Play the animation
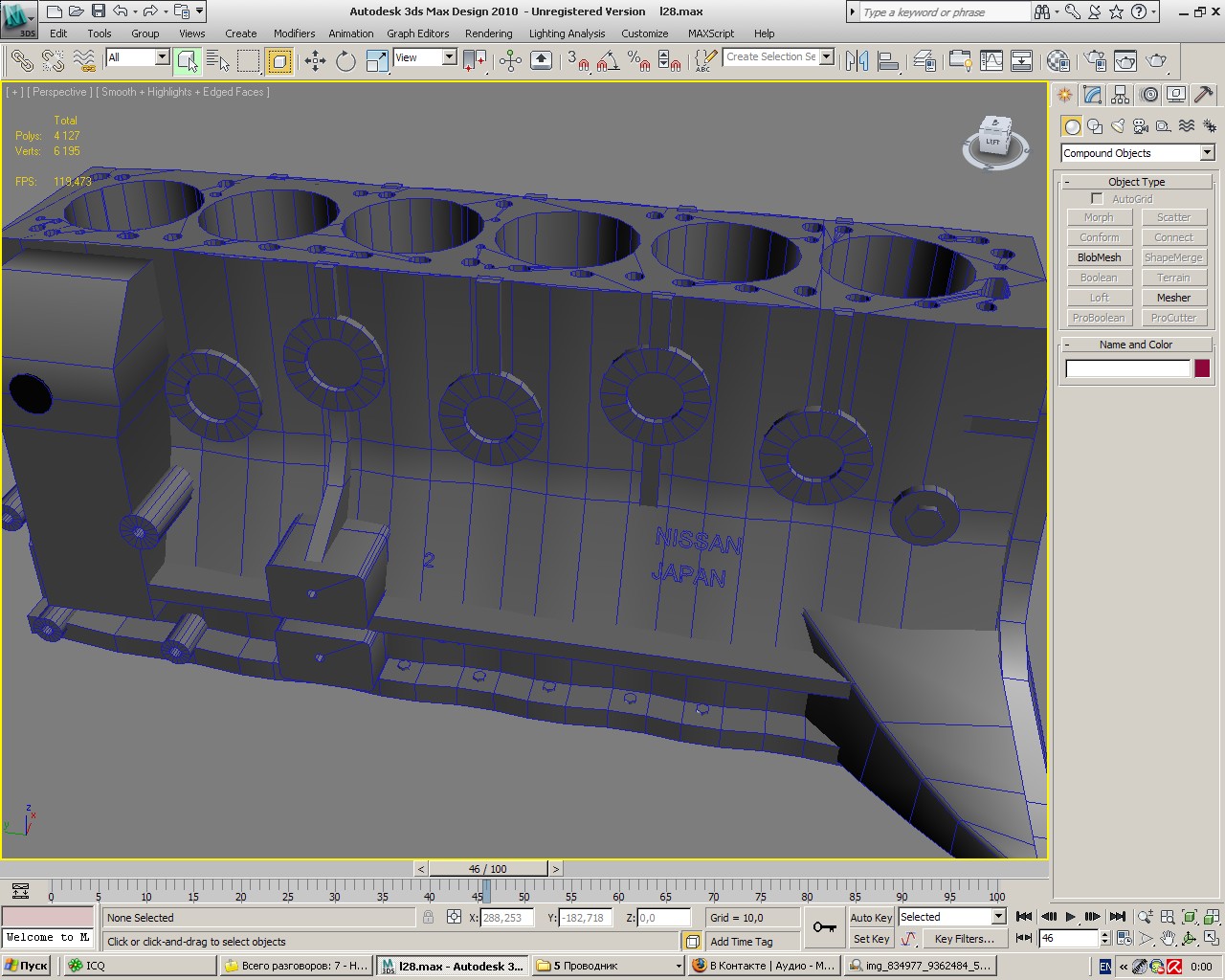 coord(1071,917)
